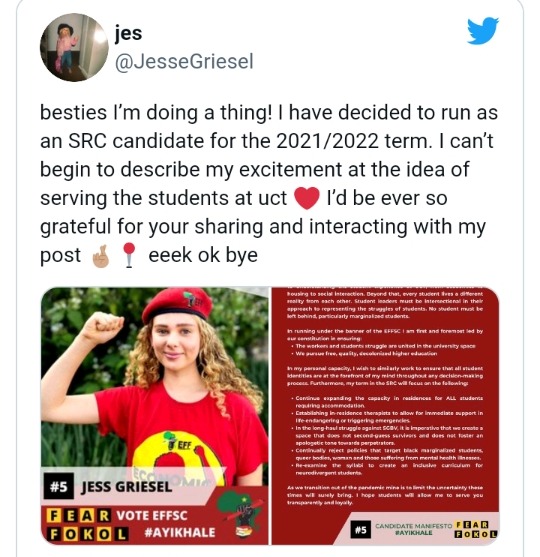Screen dimensions: 540x557
Task: Click the blue Twitter bird logo
Action: tap(482, 31)
